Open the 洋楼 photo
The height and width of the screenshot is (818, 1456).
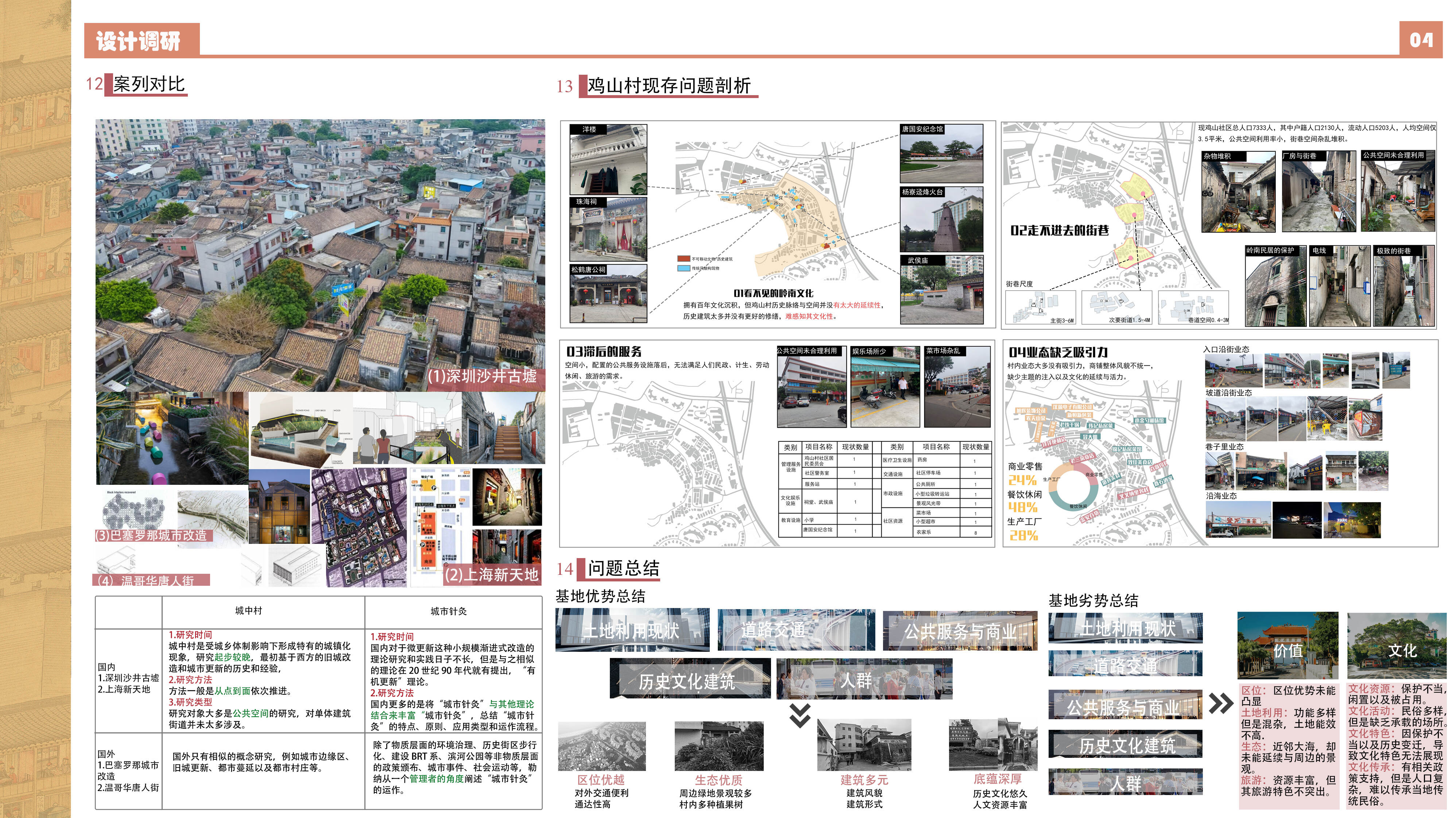tap(608, 159)
